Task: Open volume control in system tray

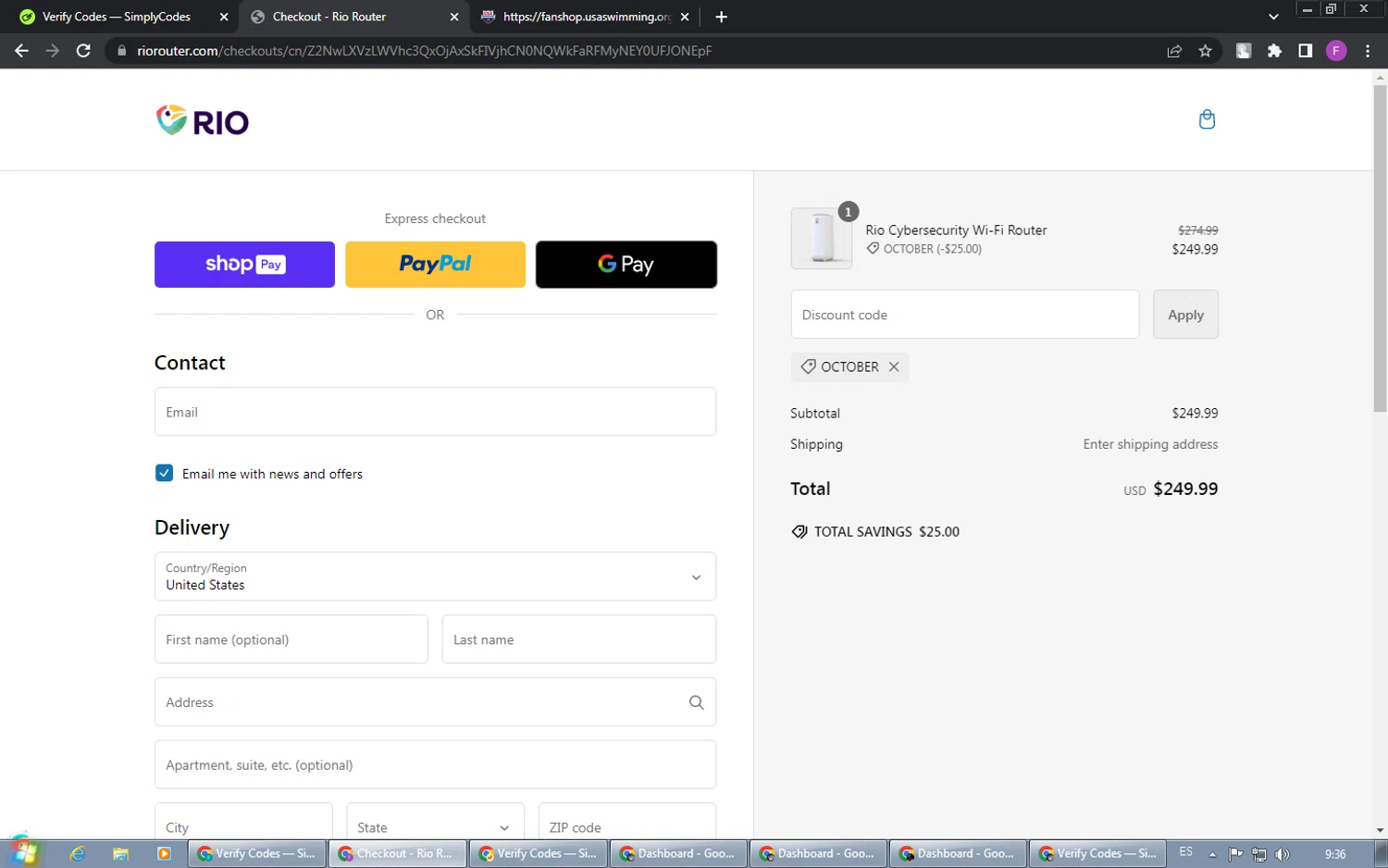Action: [x=1283, y=854]
